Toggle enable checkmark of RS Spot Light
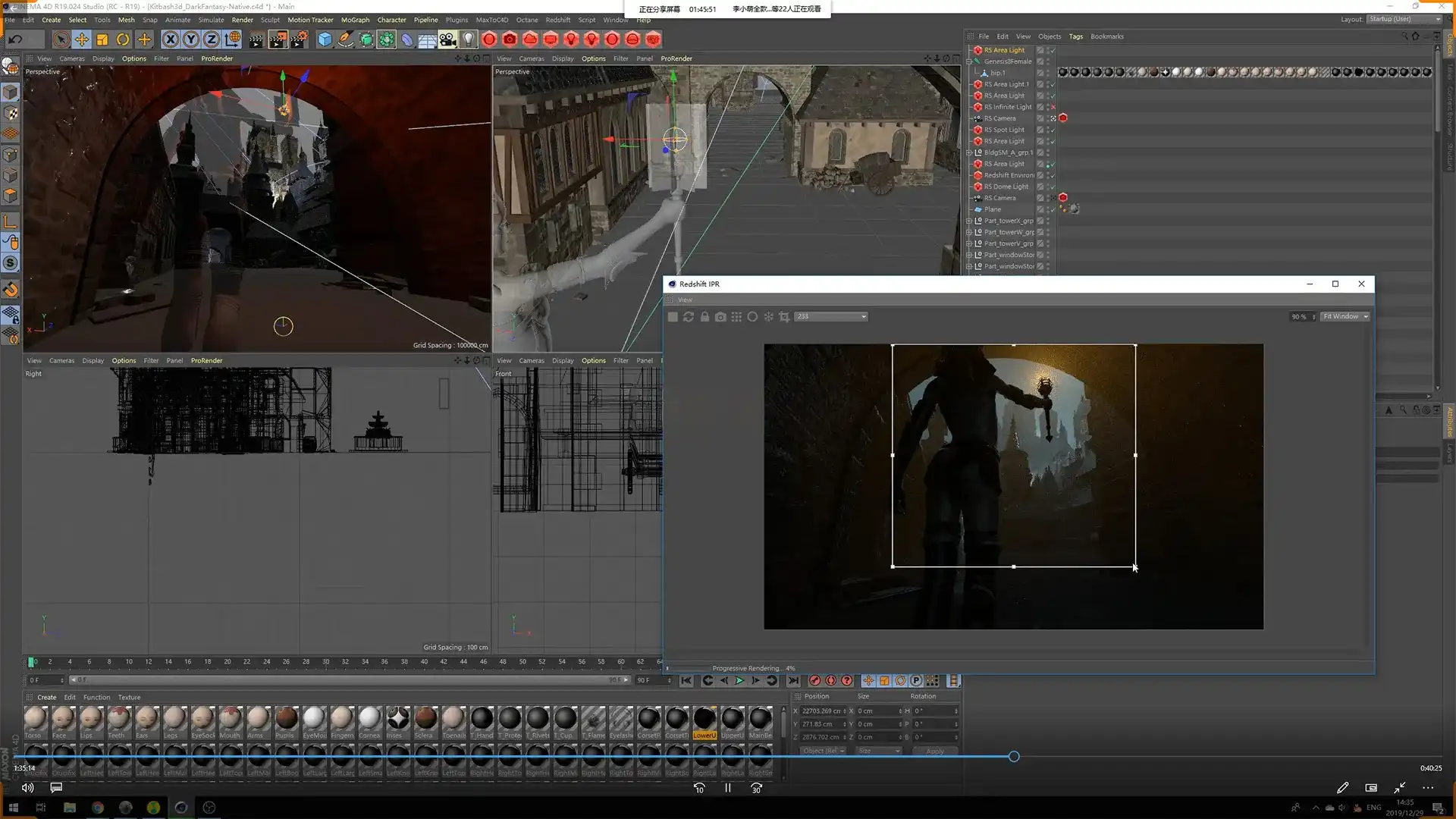Viewport: 1456px width, 819px height. pyautogui.click(x=1053, y=130)
